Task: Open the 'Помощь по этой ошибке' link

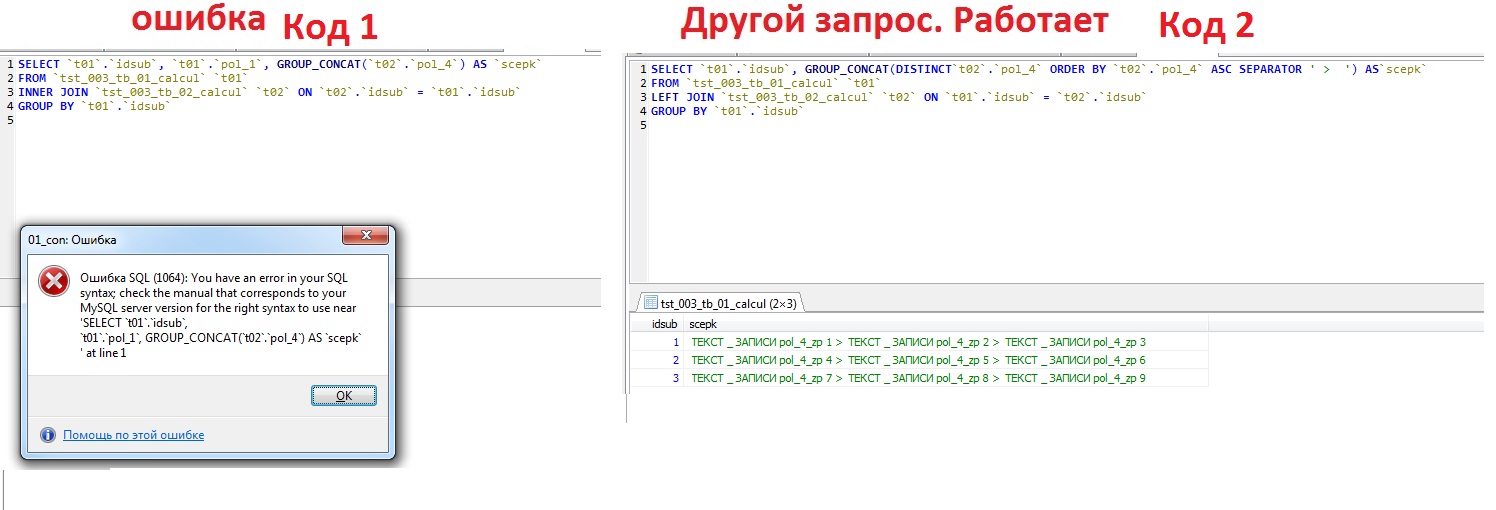Action: (x=133, y=435)
